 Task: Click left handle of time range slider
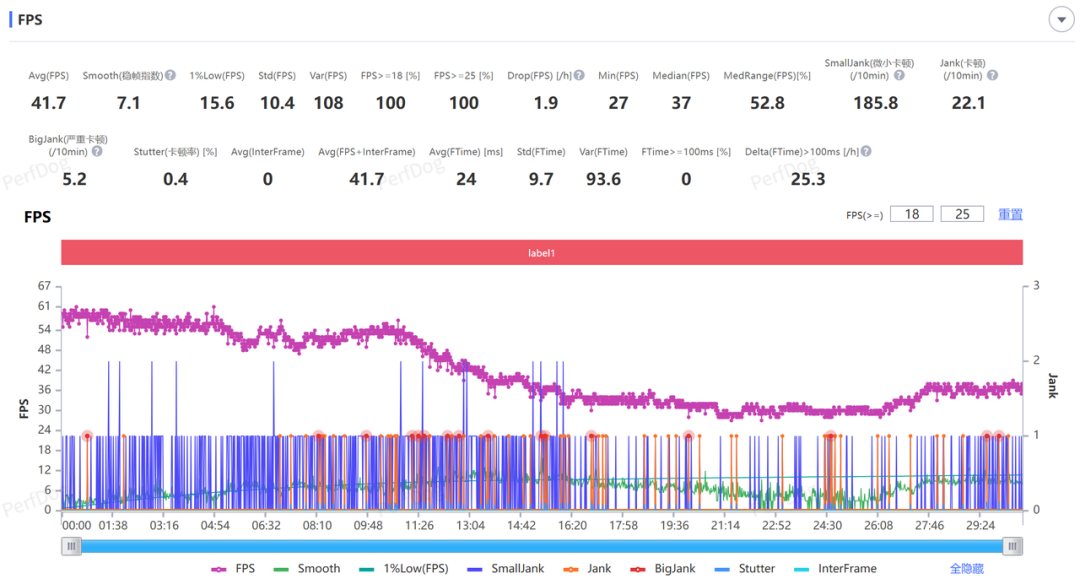70,545
